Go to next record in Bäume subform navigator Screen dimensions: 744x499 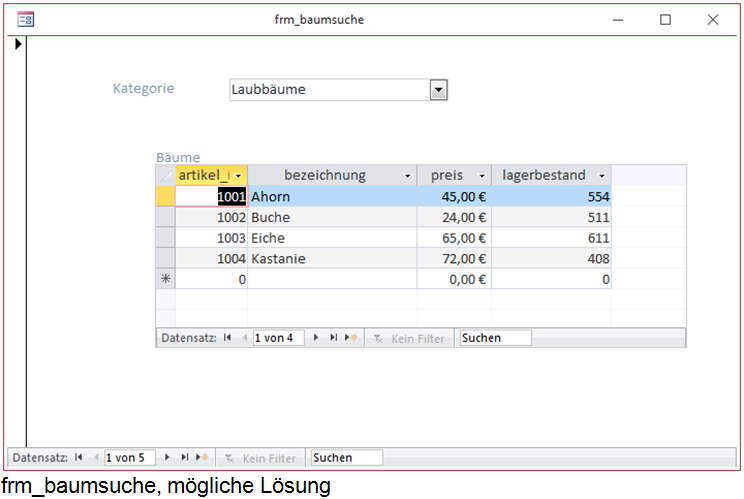[317, 338]
